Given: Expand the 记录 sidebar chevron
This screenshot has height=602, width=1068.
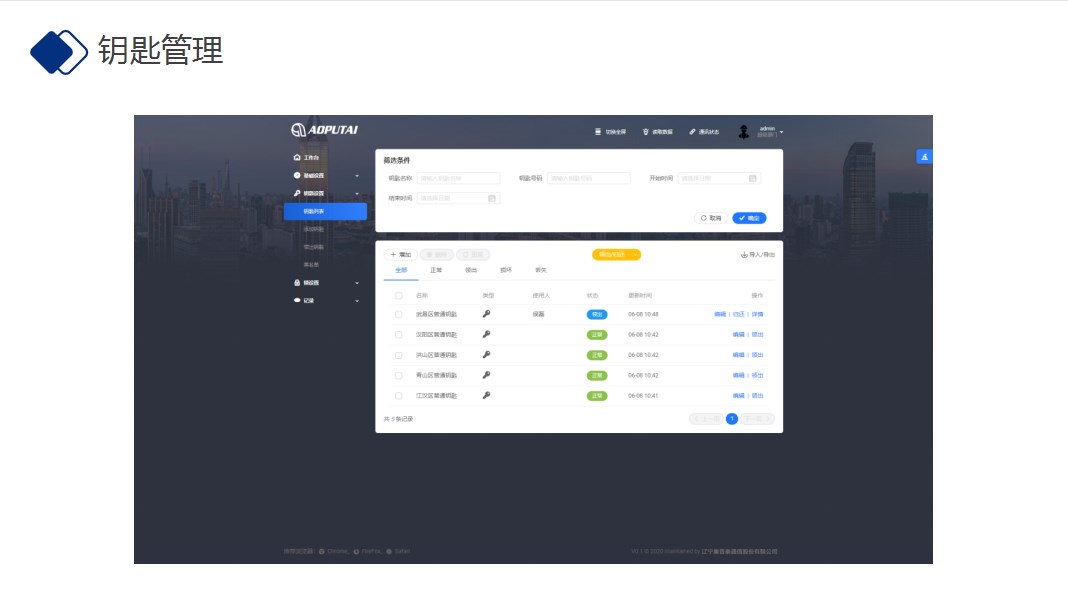Looking at the screenshot, I should point(357,301).
